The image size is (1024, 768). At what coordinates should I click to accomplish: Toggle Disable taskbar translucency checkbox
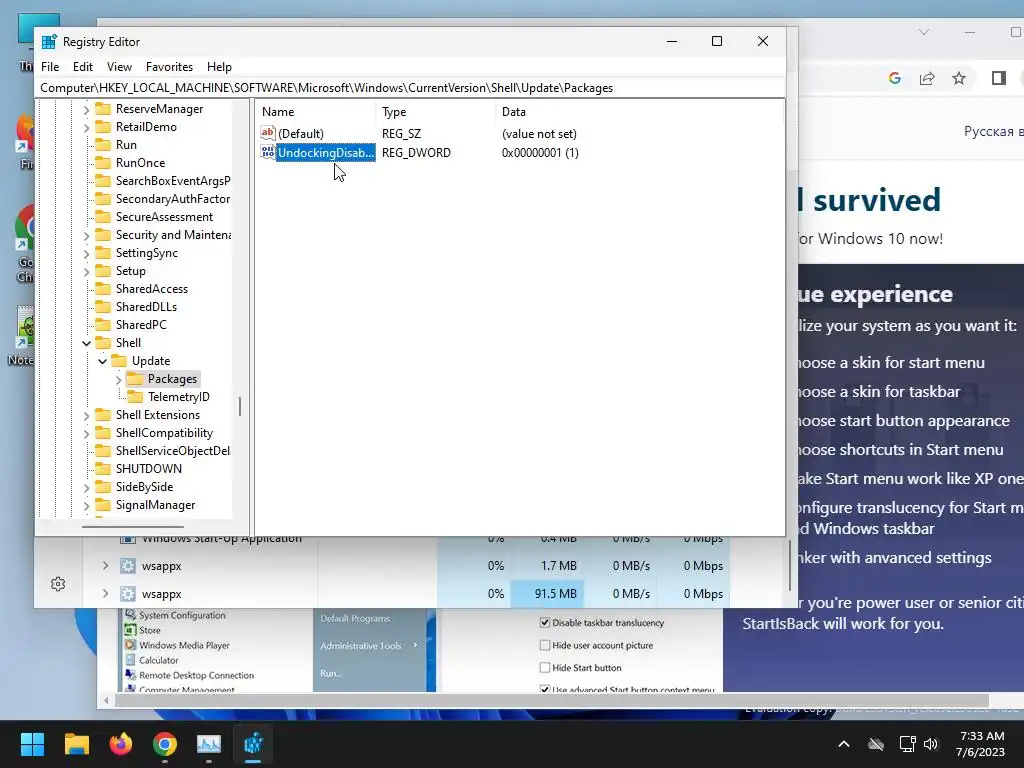(x=545, y=622)
